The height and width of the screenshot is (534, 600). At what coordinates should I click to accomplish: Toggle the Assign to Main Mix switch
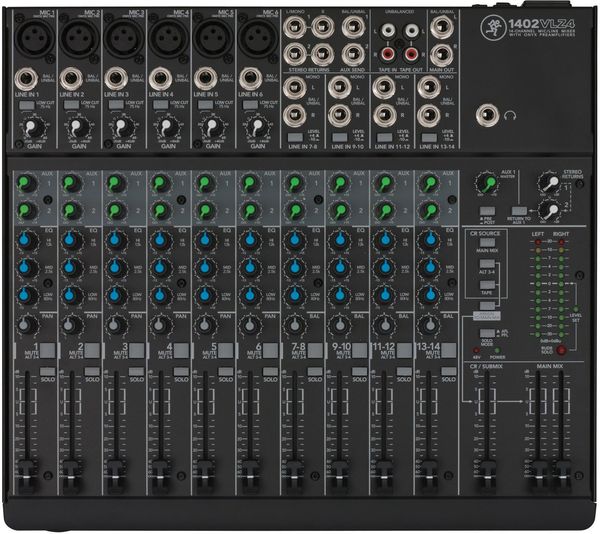coord(487,306)
